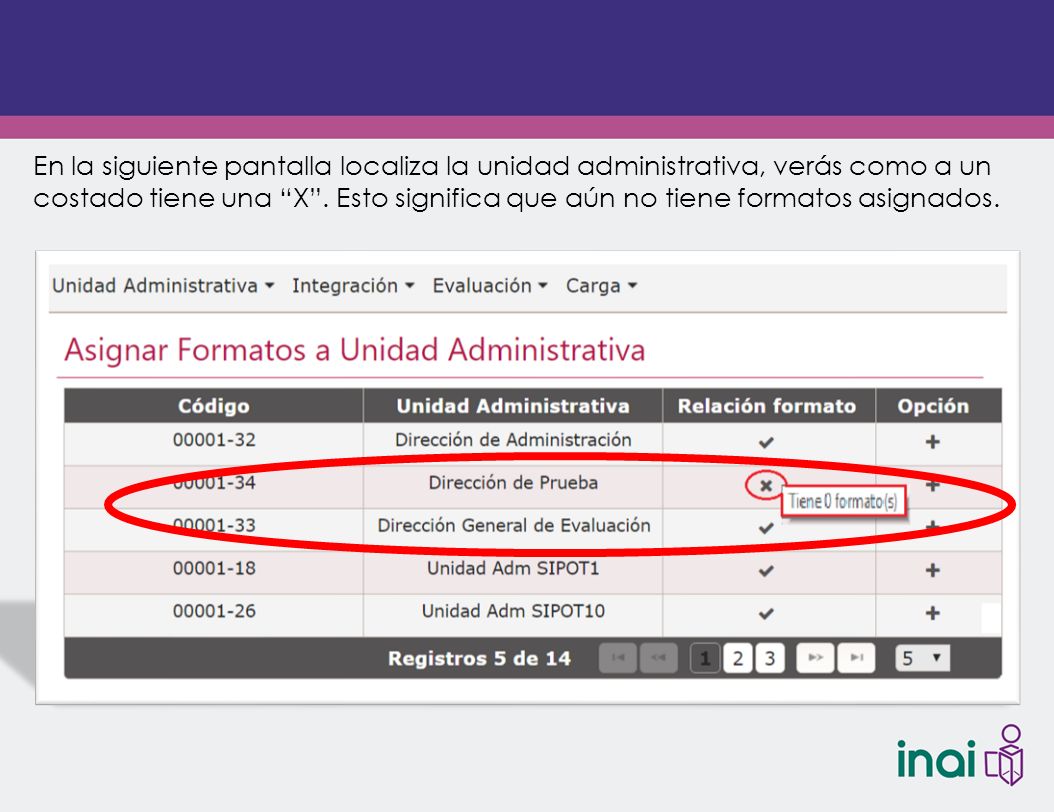Go to next page of records
1054x812 pixels.
tap(815, 658)
